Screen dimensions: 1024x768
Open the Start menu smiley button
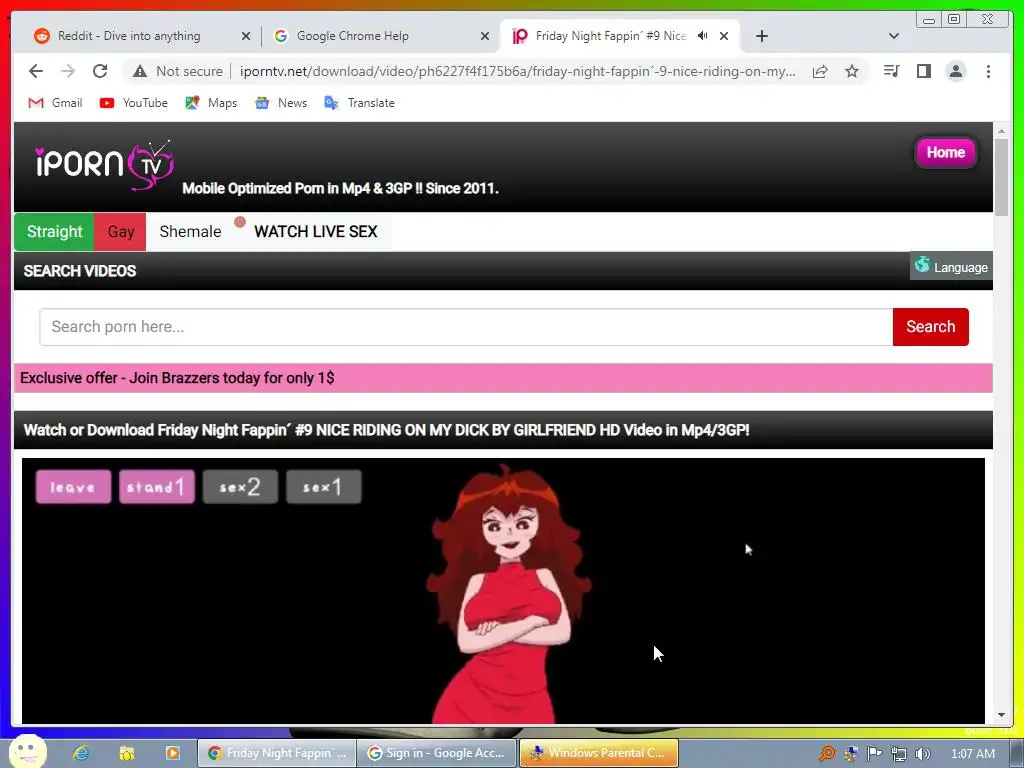point(27,752)
